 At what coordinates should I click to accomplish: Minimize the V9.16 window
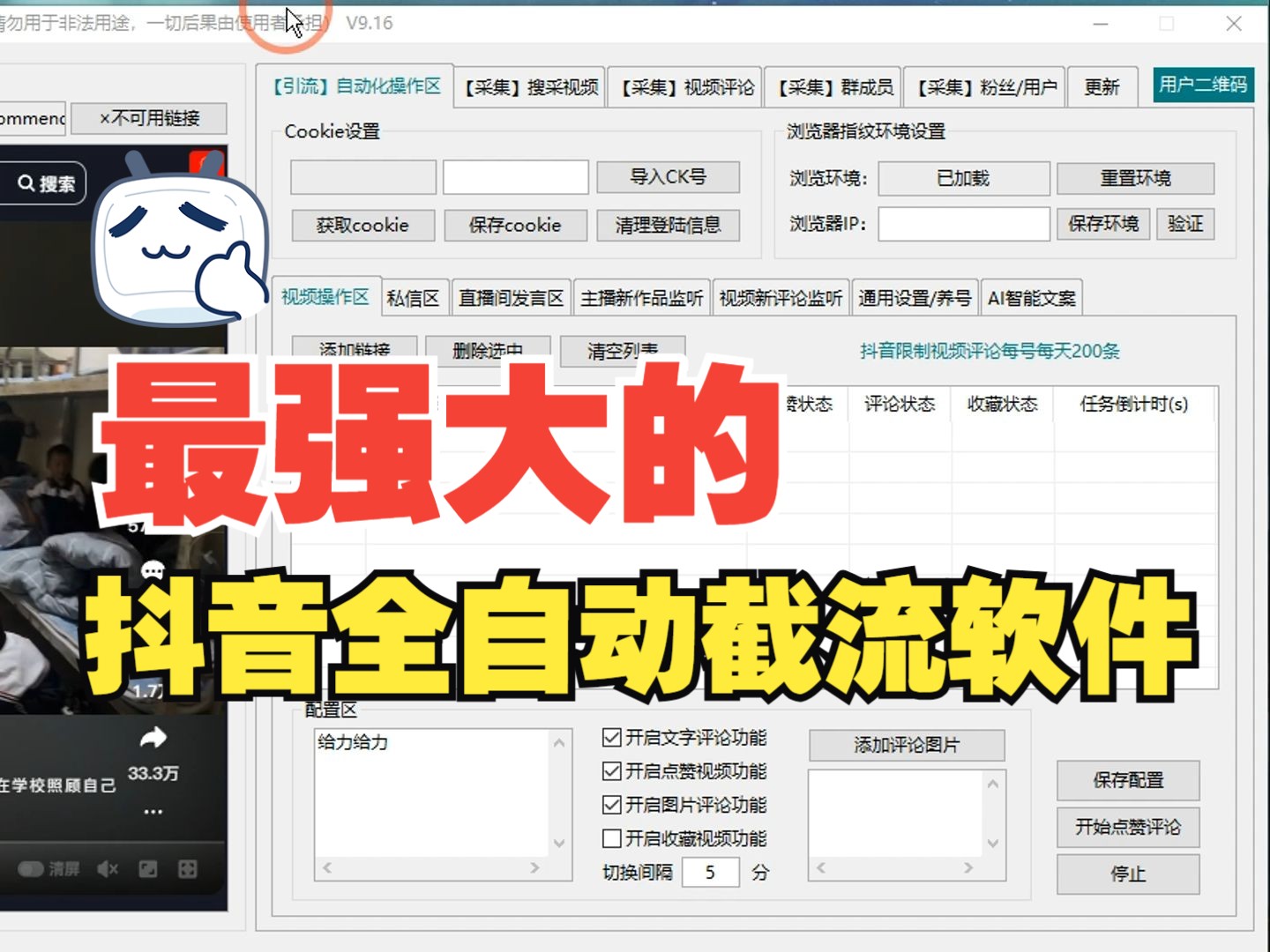1101,24
